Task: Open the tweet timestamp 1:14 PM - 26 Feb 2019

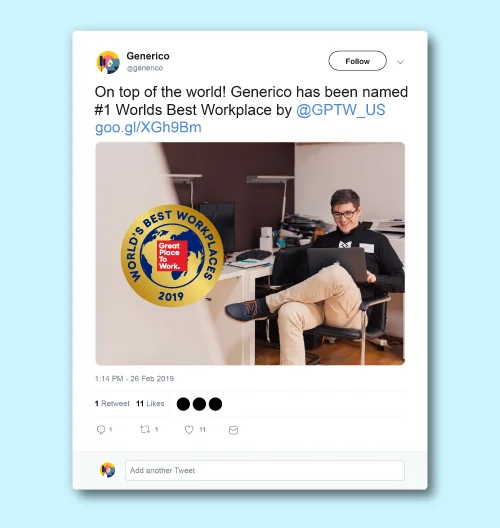Action: (134, 378)
